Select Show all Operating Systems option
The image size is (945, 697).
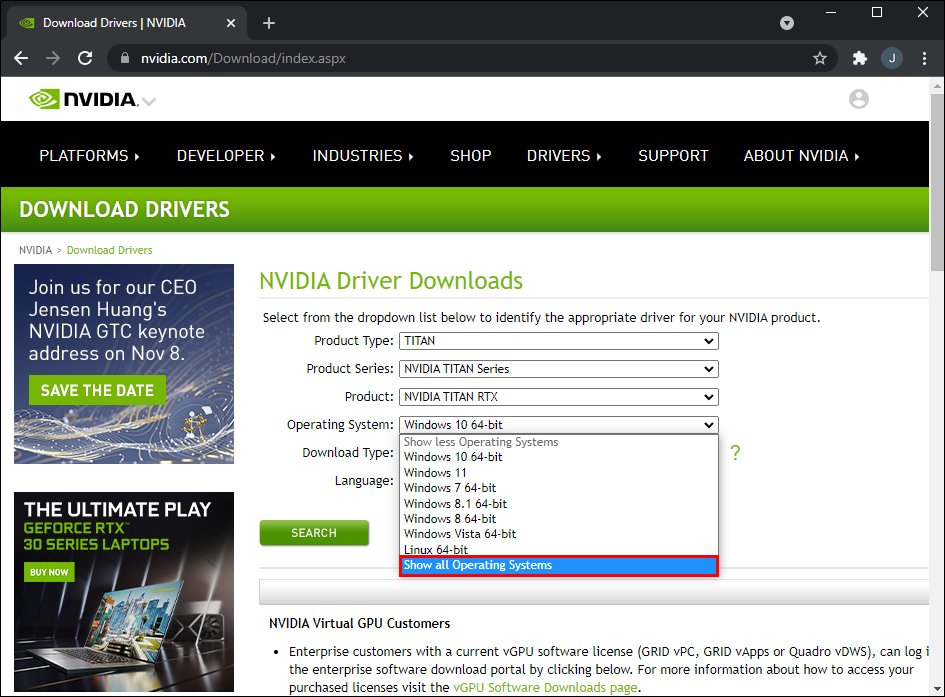558,566
